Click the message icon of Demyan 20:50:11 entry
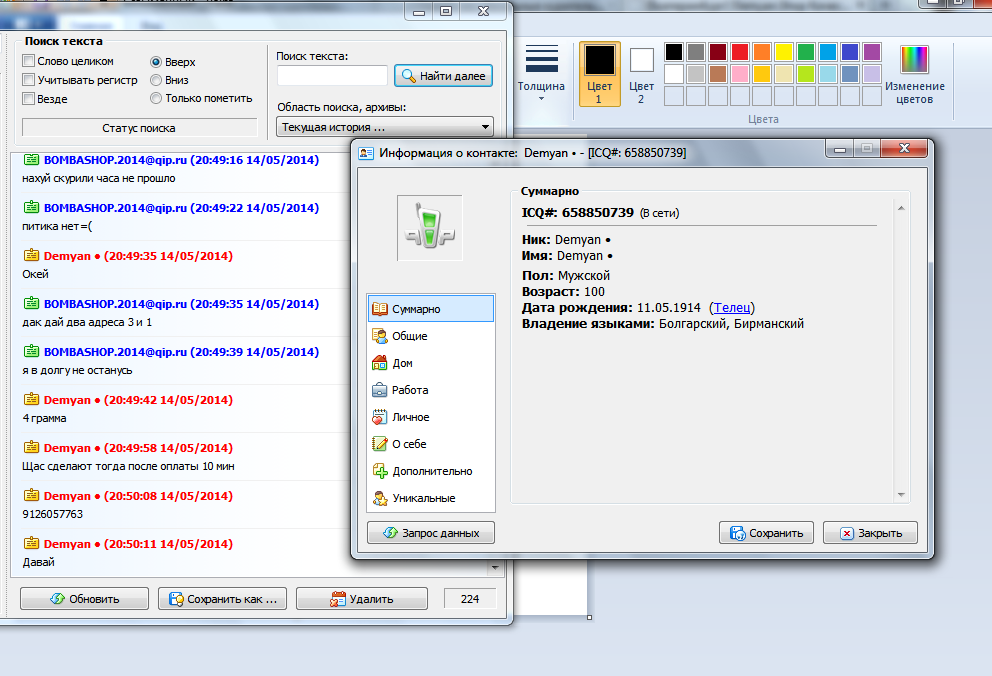 click(x=31, y=544)
